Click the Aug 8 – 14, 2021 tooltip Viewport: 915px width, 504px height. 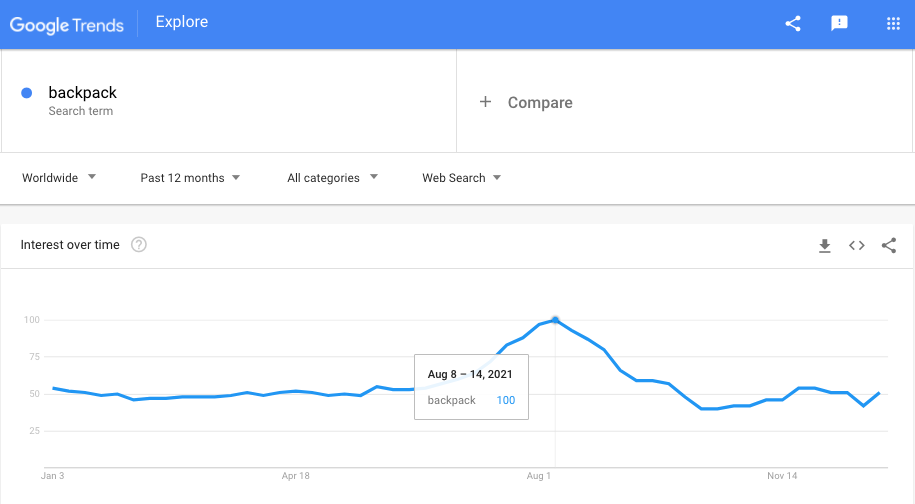coord(471,386)
